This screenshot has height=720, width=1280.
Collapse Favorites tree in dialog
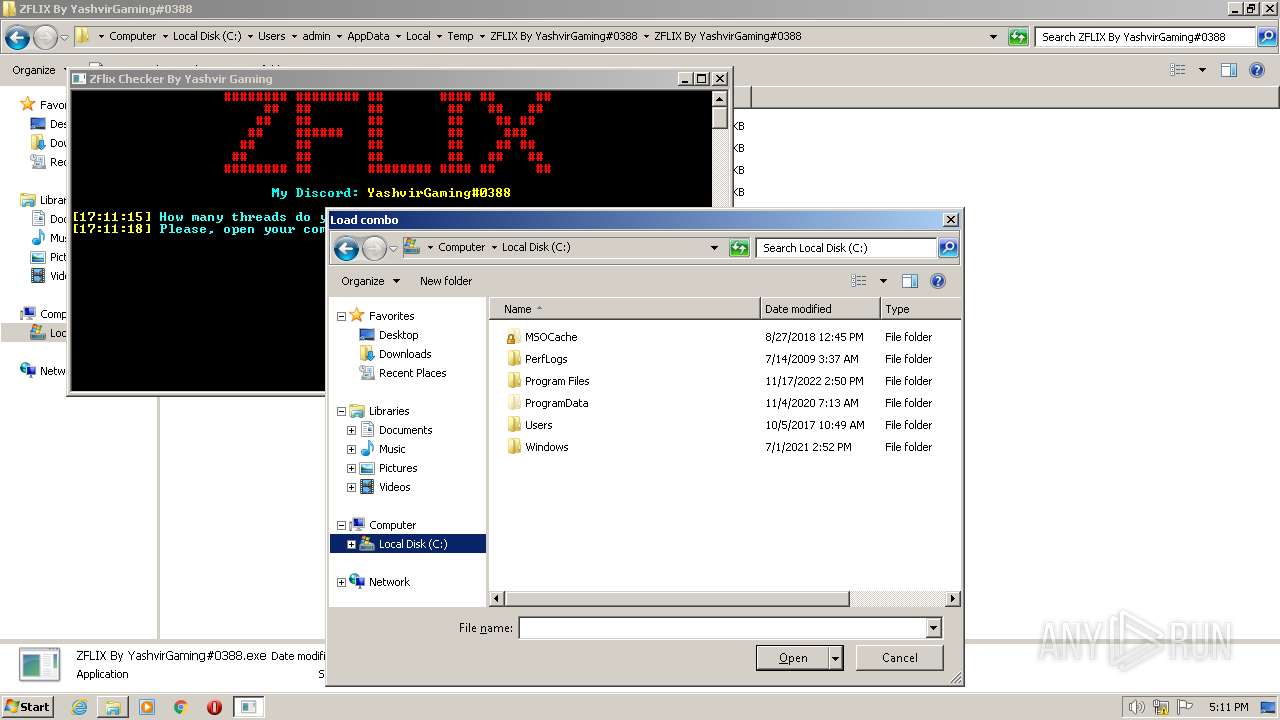(341, 316)
